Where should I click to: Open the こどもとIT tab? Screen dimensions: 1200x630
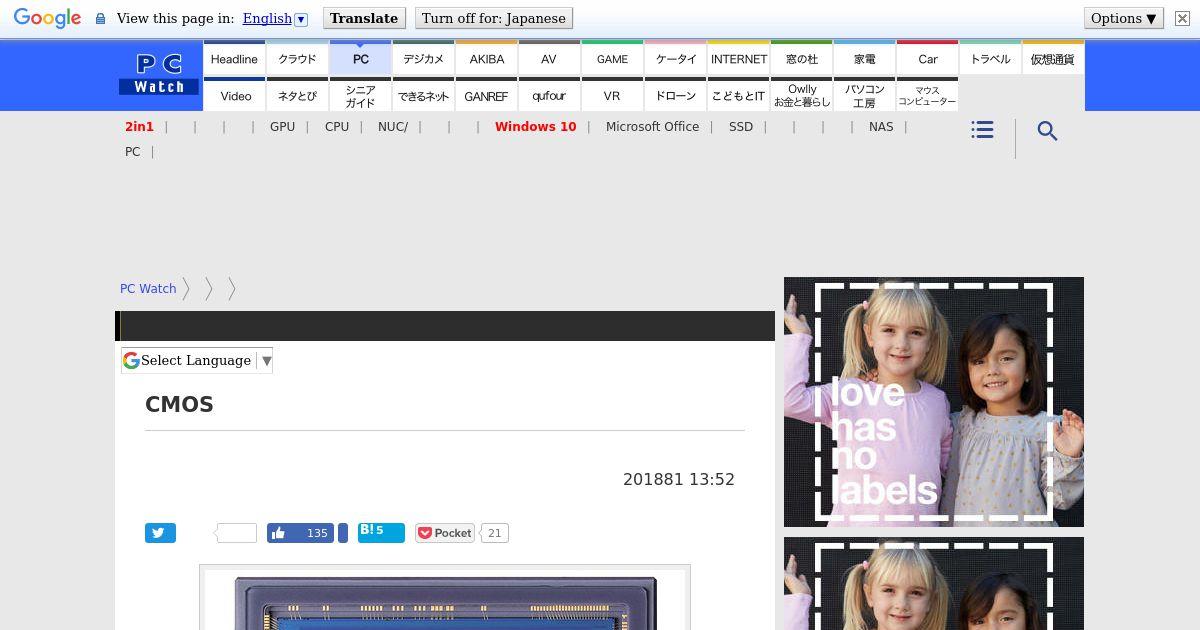[738, 95]
